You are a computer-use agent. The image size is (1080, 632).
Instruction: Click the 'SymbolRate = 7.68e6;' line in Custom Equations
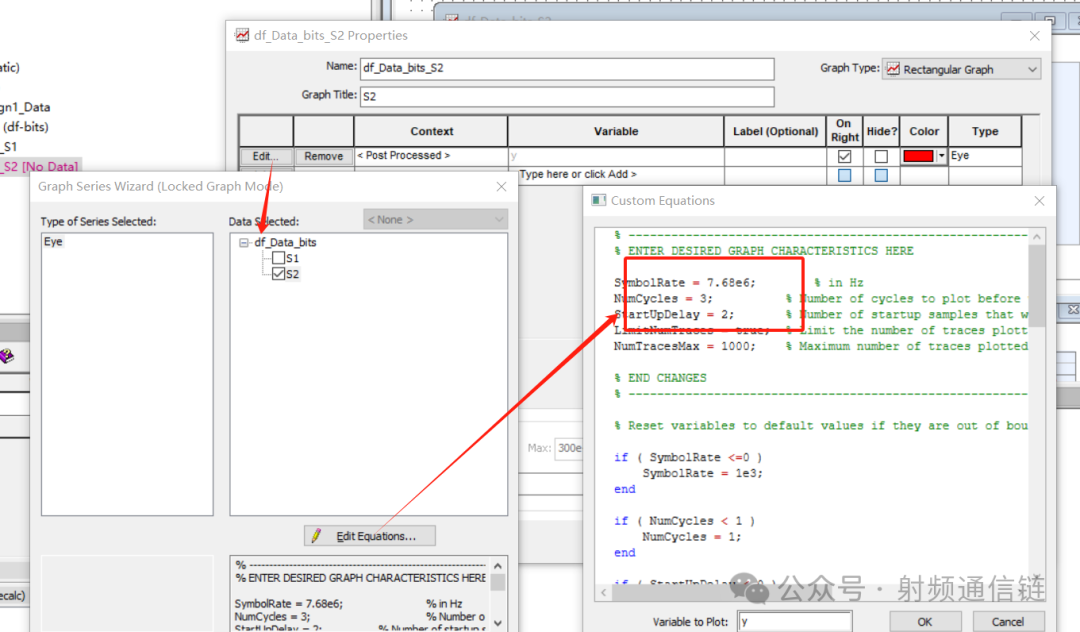685,283
